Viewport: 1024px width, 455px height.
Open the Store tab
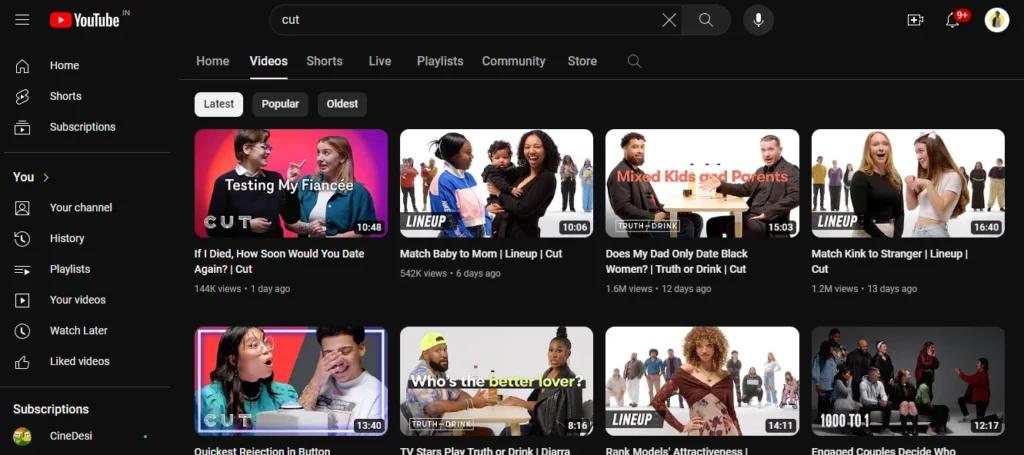(582, 61)
